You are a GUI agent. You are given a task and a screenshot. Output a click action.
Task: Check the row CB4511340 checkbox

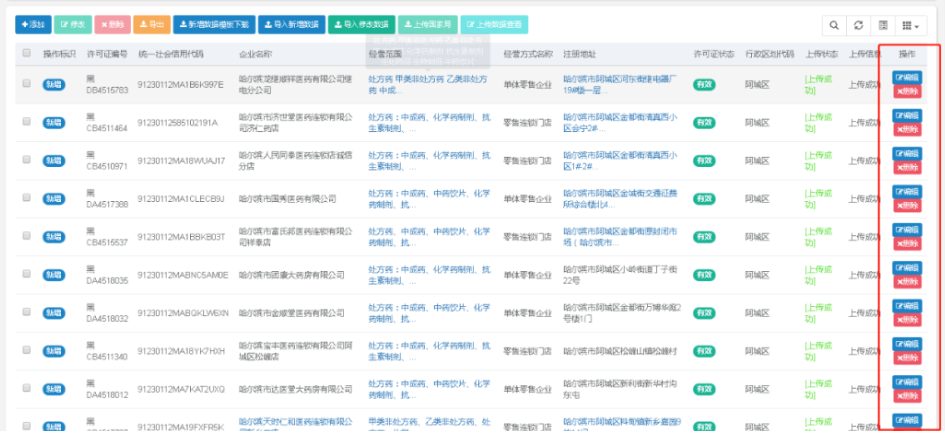coord(27,350)
